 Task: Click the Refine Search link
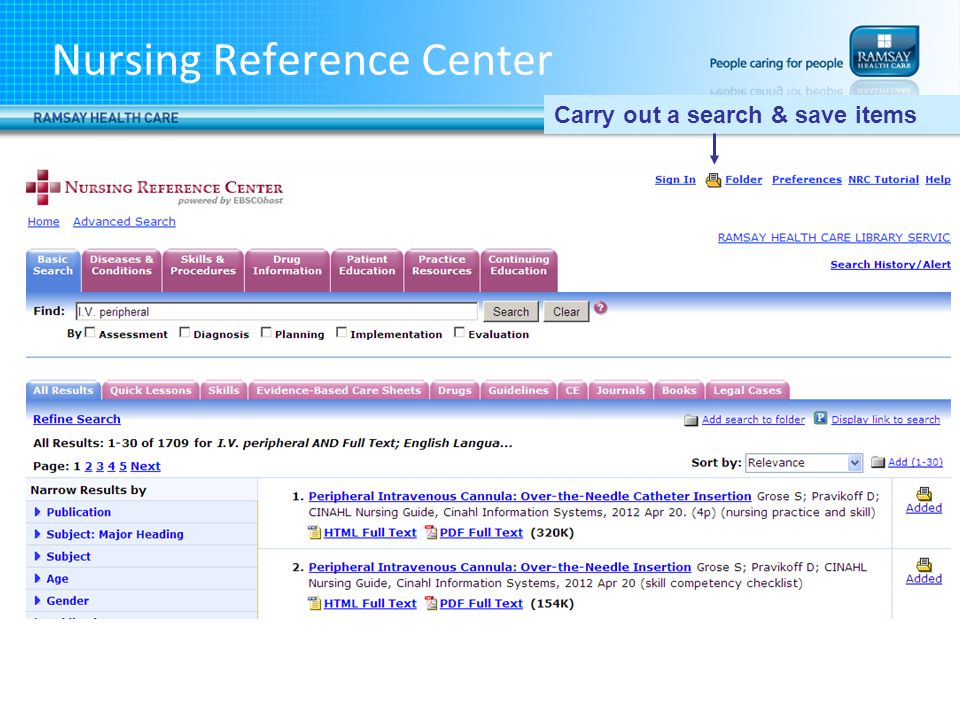77,419
